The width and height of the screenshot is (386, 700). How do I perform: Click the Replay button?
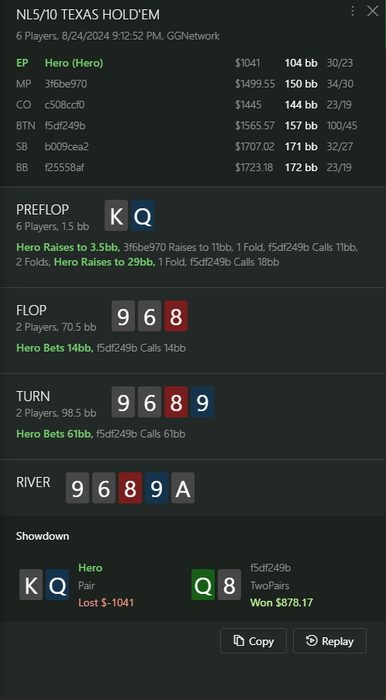pyautogui.click(x=330, y=641)
